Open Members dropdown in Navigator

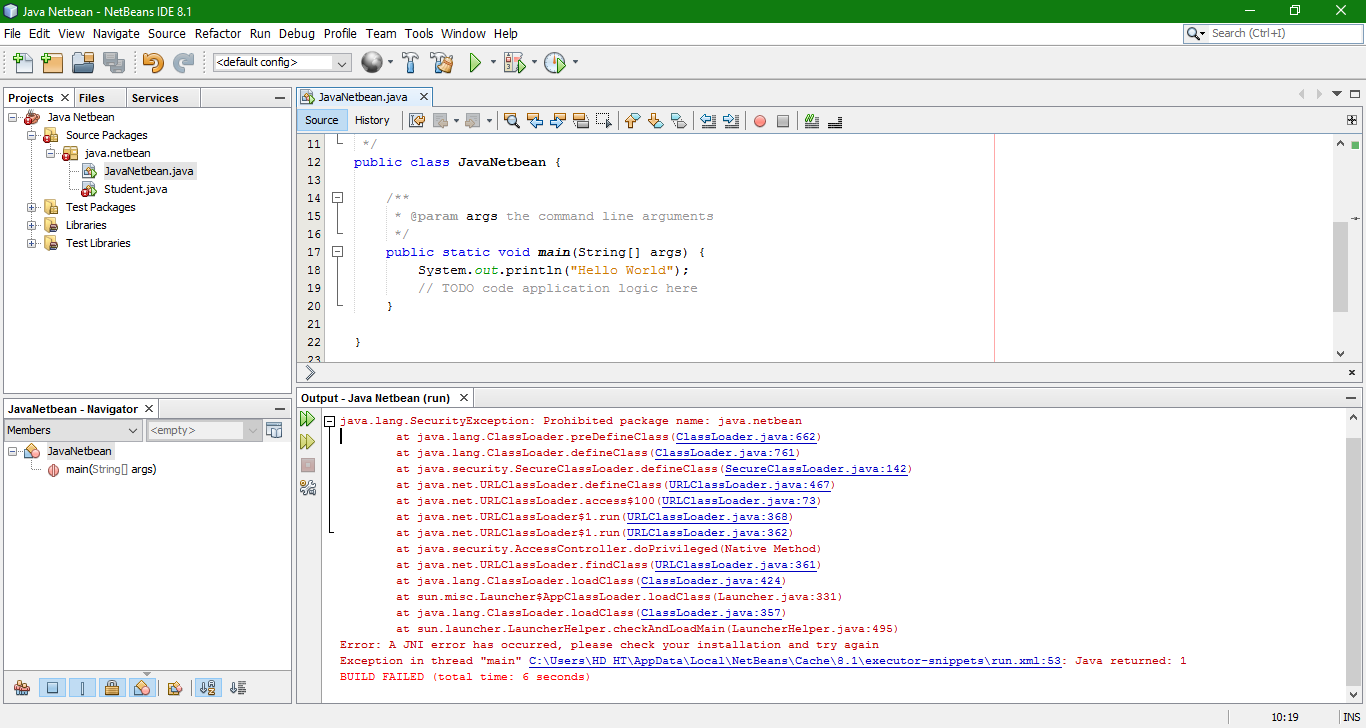[x=73, y=430]
